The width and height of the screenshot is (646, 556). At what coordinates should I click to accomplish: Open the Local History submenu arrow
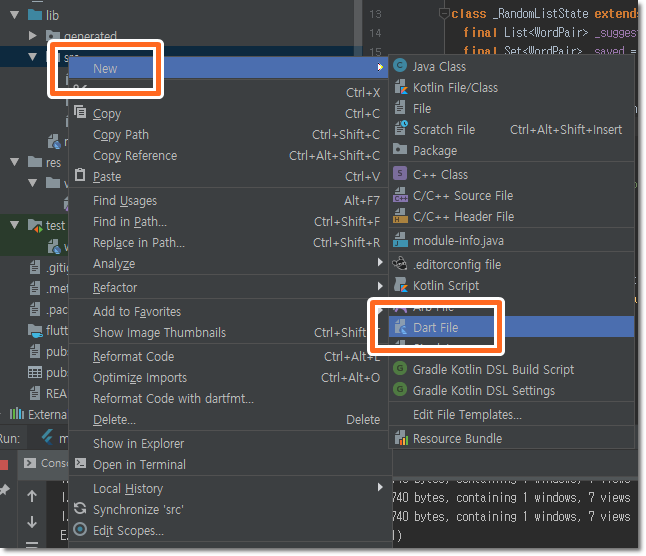(380, 487)
